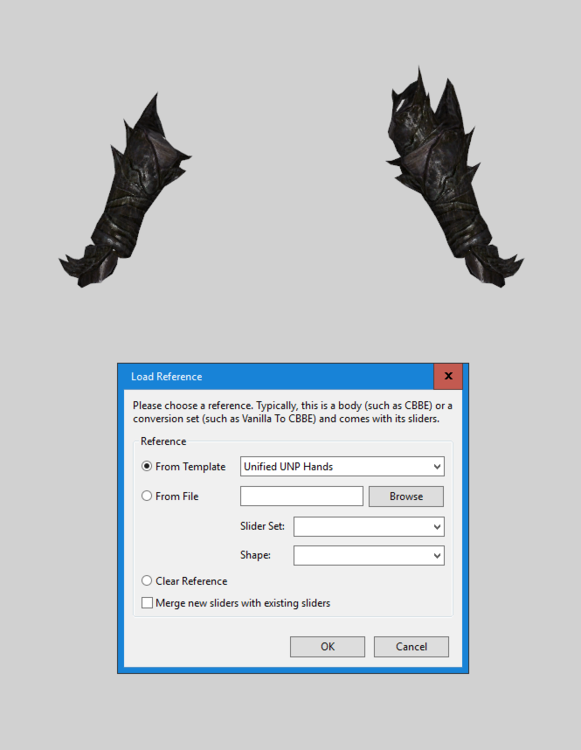This screenshot has height=750, width=581.
Task: Close the Load Reference dialog with X
Action: click(448, 376)
